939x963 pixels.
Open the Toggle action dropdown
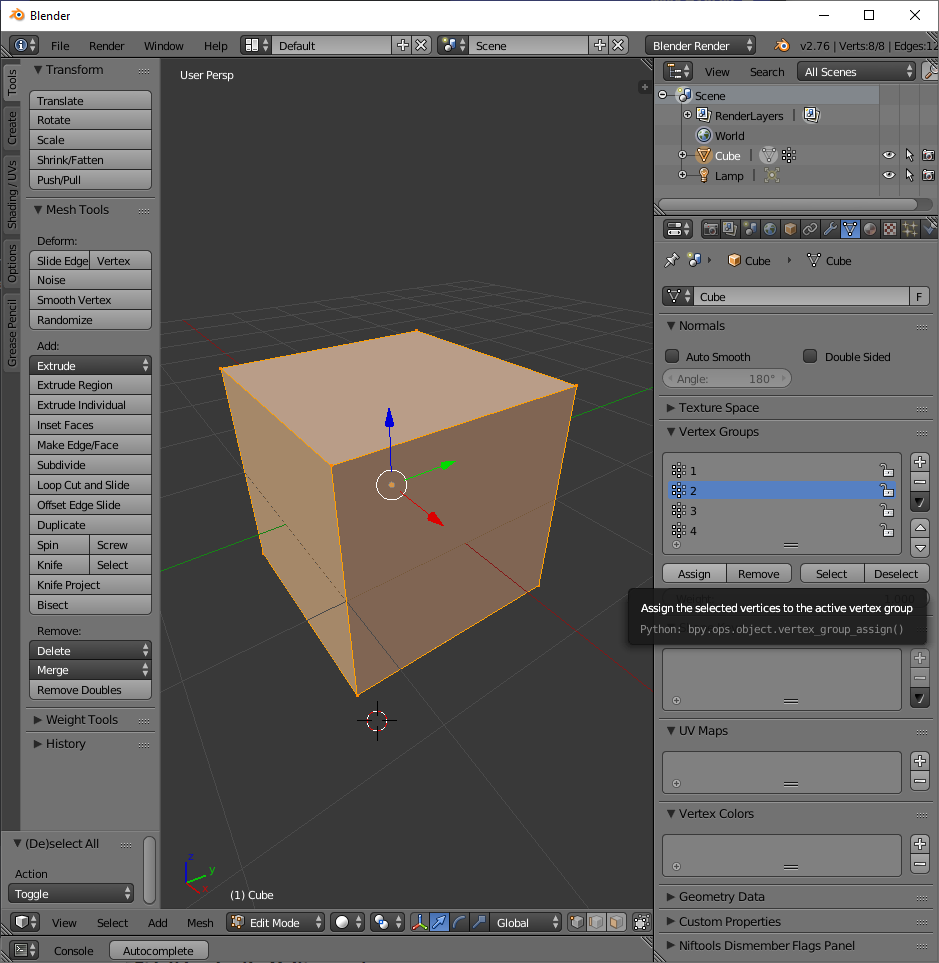71,894
